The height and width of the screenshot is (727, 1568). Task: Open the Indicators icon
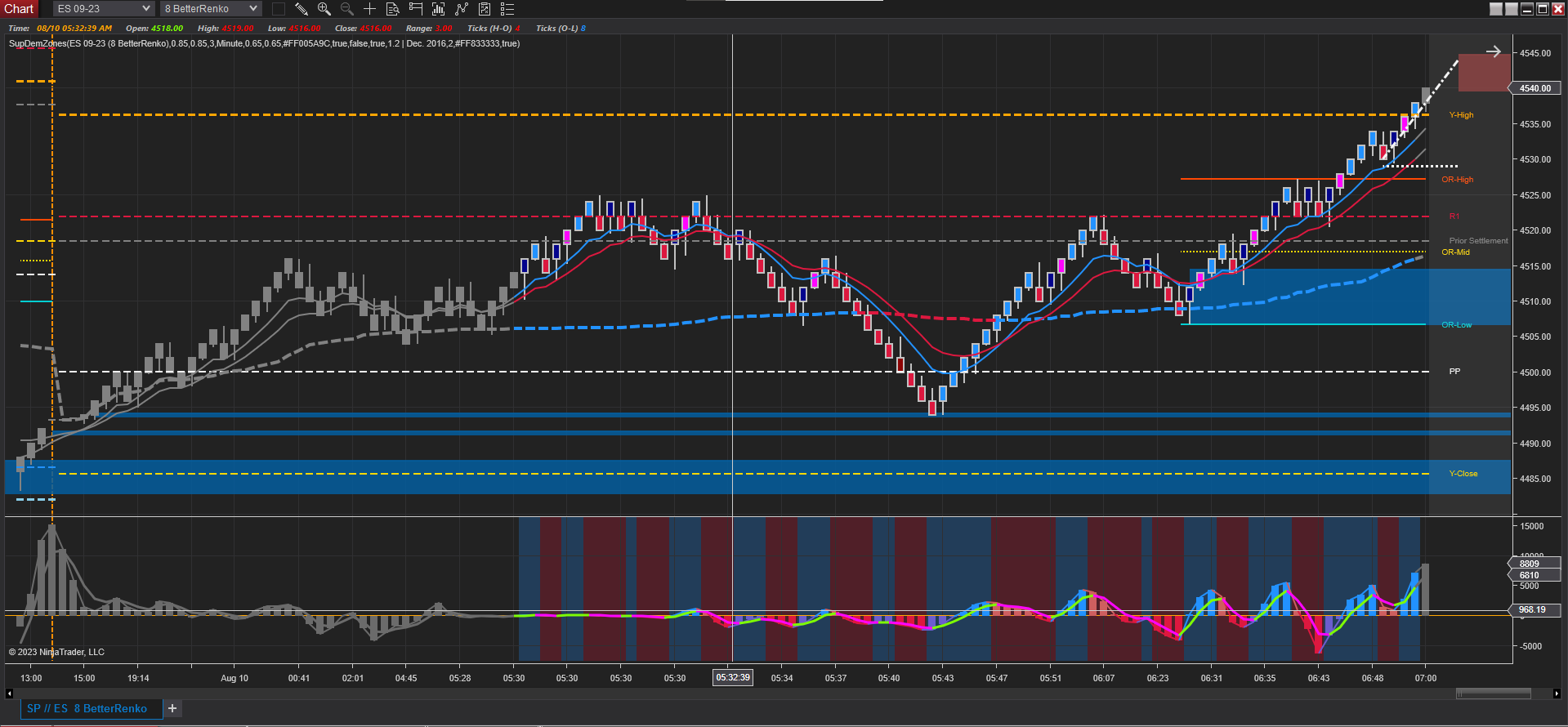coord(462,9)
